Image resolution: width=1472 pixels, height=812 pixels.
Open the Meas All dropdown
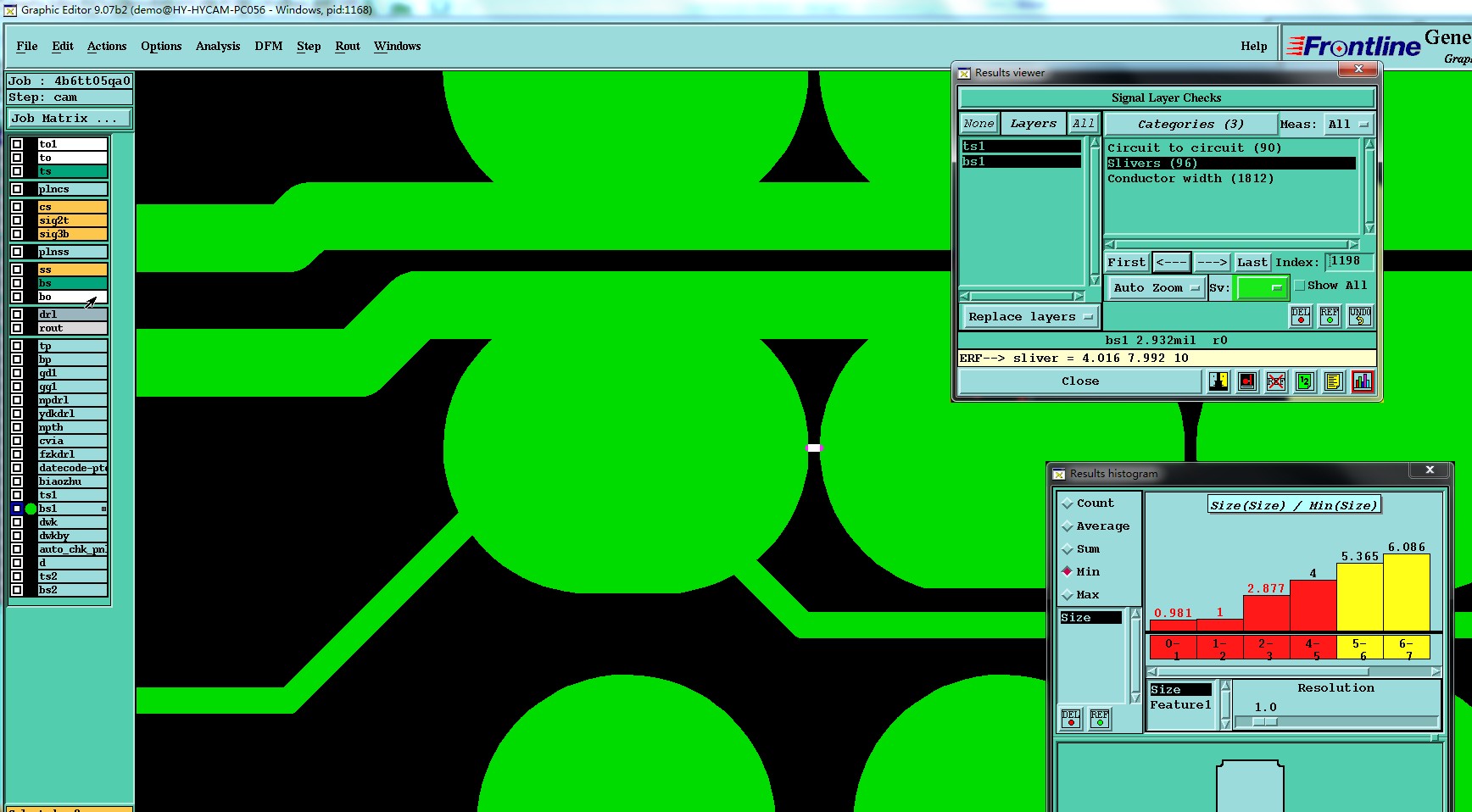(1348, 124)
